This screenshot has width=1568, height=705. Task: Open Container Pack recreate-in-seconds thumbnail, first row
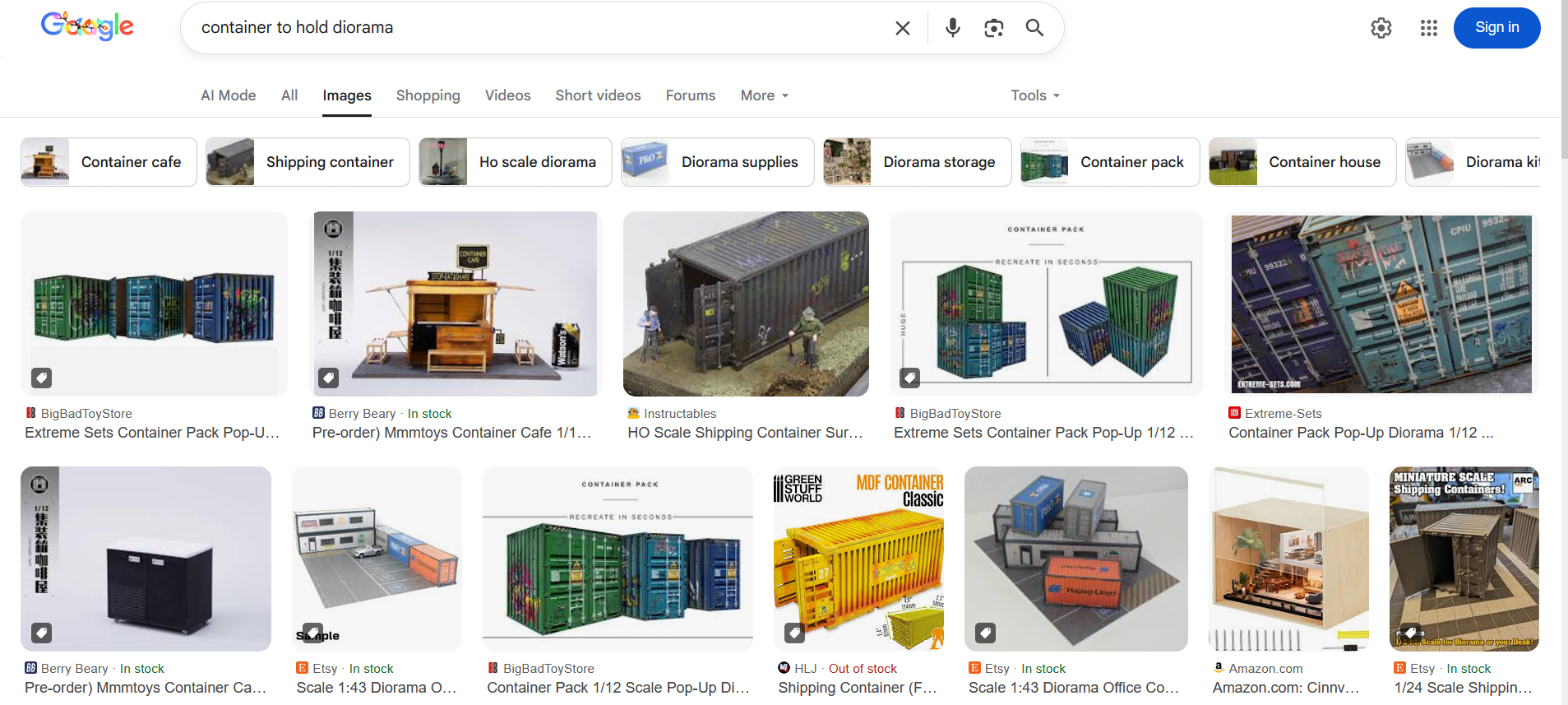point(1046,304)
